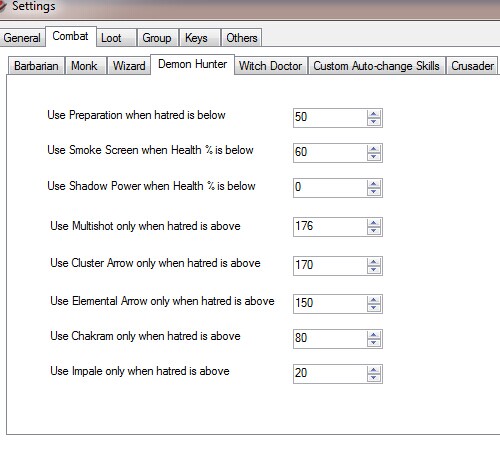Increase Chakram hatred threshold
The height and width of the screenshot is (470, 500).
tap(374, 335)
